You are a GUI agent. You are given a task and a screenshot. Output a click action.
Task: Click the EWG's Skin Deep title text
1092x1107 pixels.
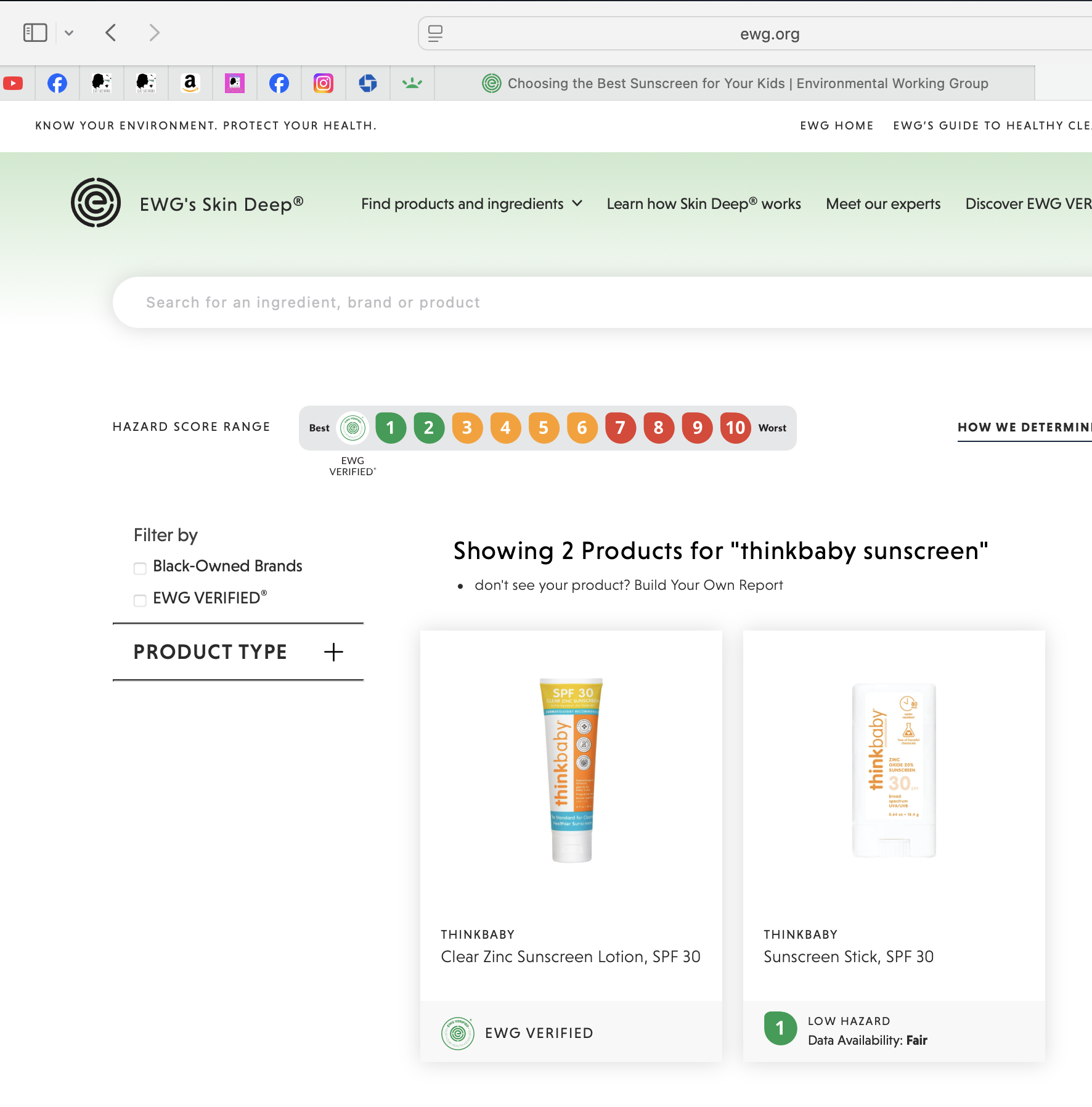pyautogui.click(x=221, y=204)
